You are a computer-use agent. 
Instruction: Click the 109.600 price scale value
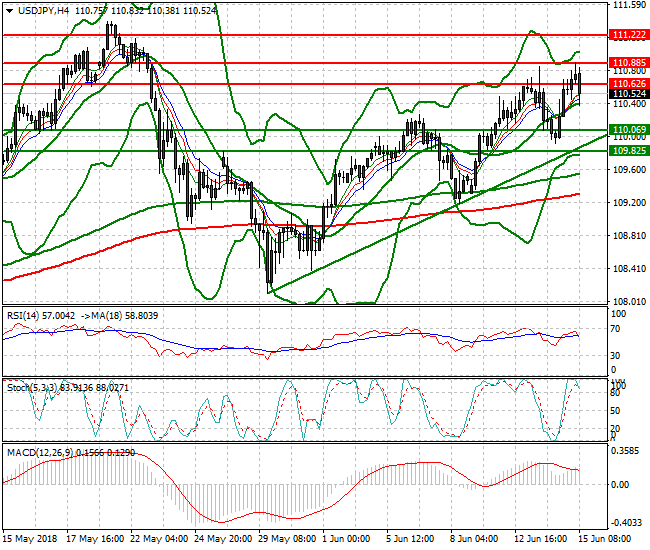point(629,170)
